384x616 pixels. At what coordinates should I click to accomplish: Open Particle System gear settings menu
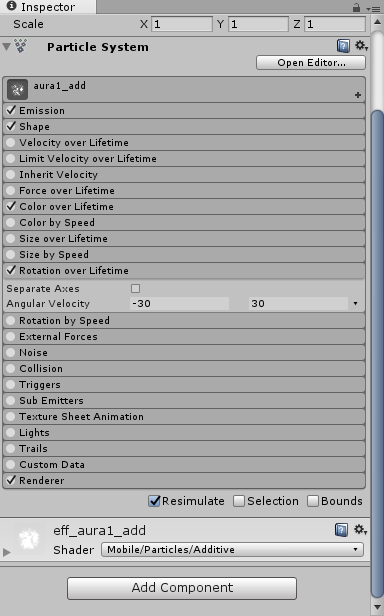pos(361,46)
